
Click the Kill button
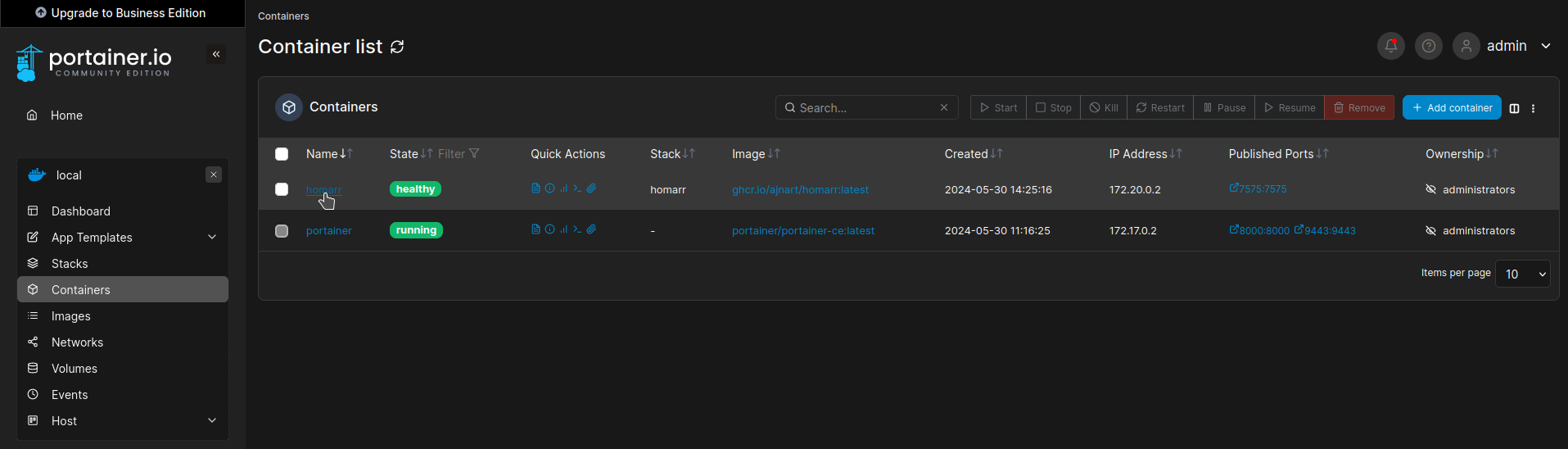pos(1103,107)
